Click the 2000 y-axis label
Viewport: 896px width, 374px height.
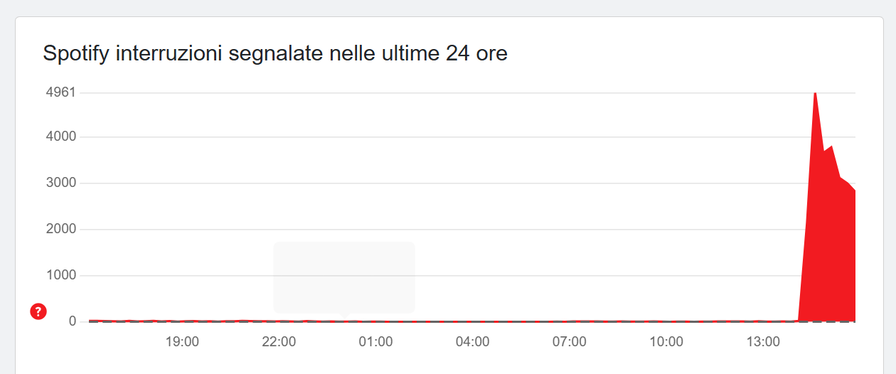point(61,230)
